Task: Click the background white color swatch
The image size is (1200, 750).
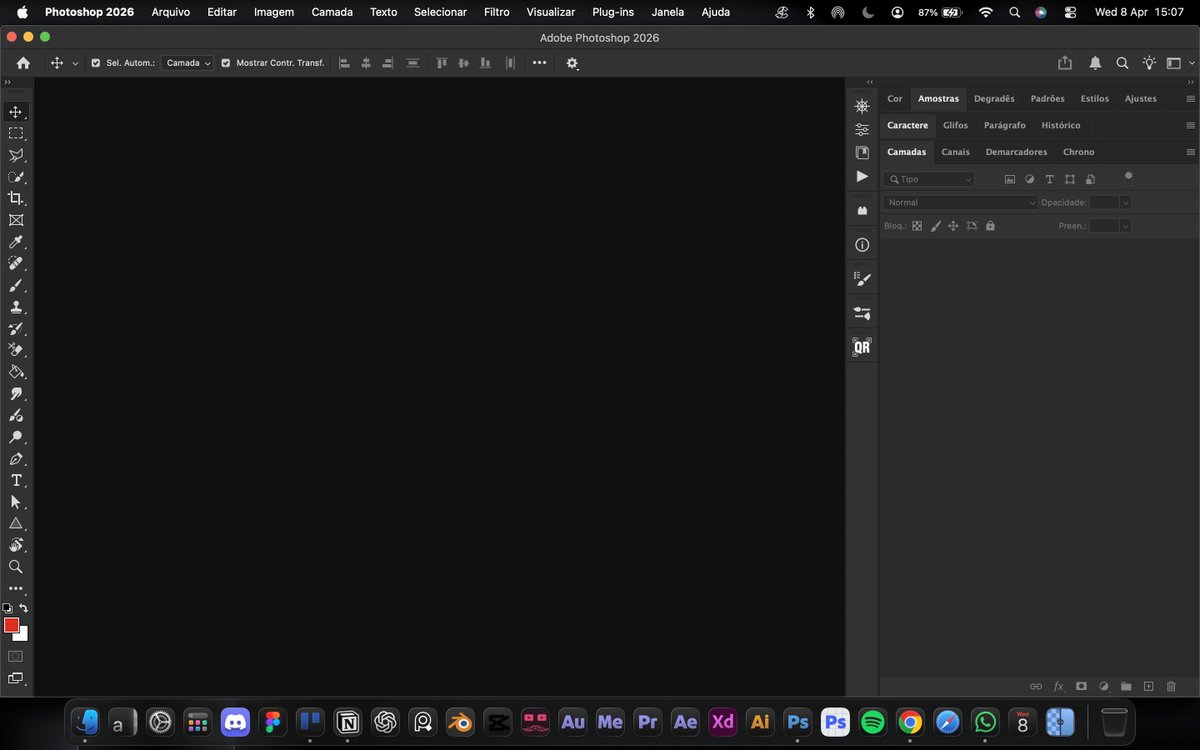Action: [23, 636]
